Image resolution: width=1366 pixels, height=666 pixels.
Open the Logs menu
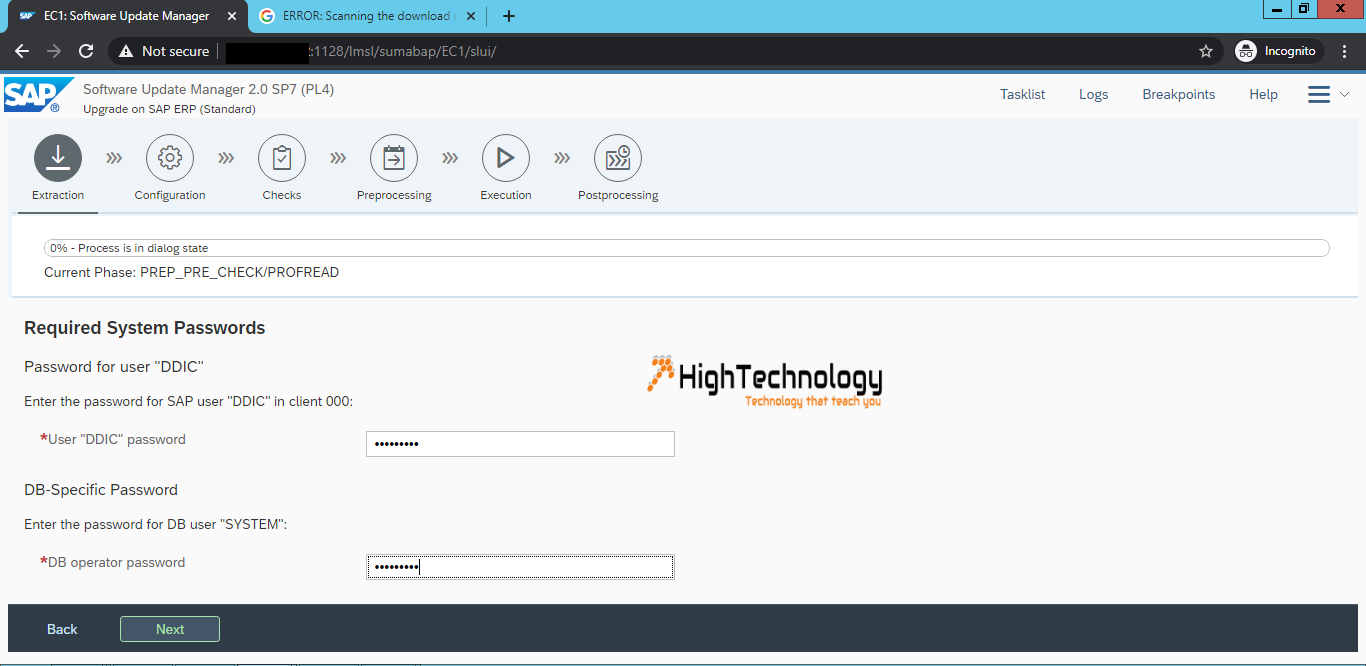(1093, 94)
